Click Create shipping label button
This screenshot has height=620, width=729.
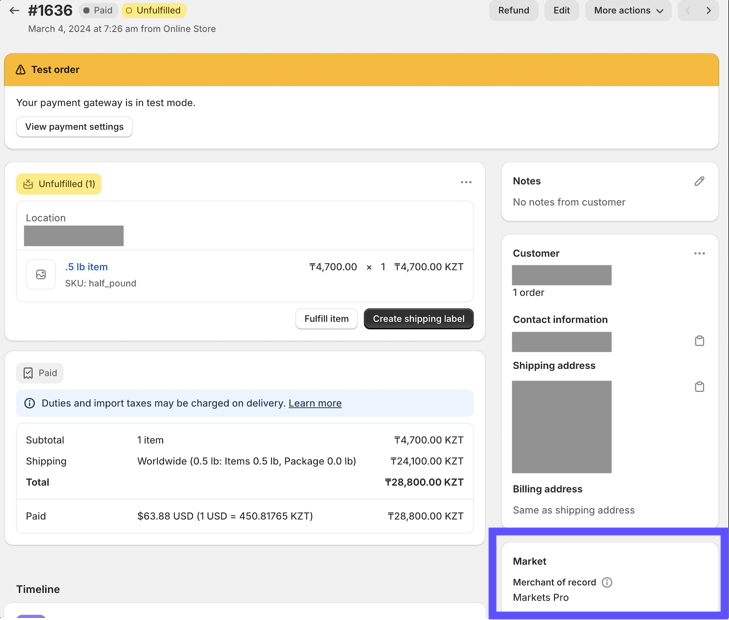(x=418, y=319)
